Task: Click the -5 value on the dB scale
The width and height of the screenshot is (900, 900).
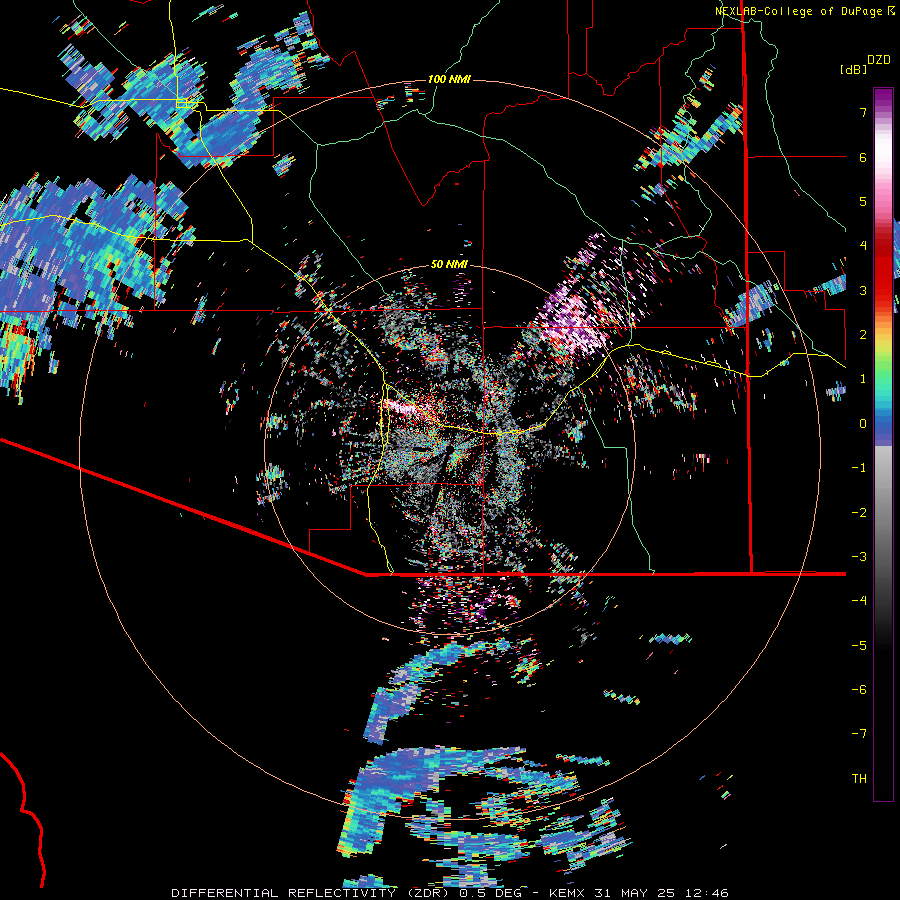Action: [859, 646]
